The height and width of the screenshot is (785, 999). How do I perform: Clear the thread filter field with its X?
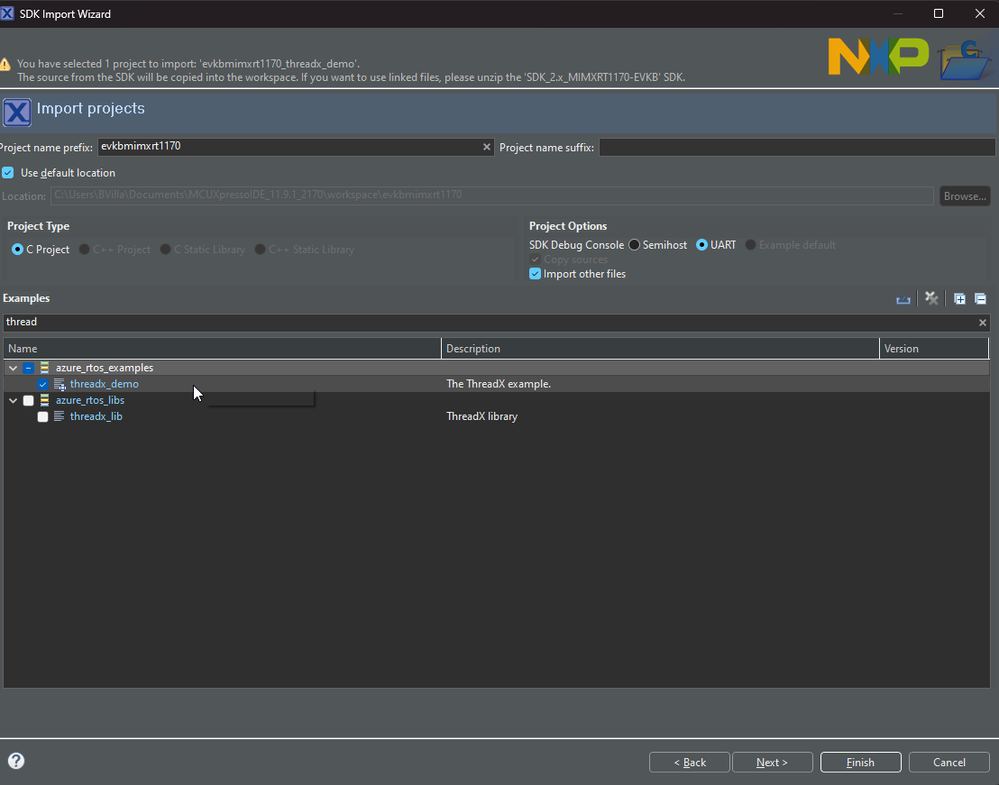coord(982,322)
